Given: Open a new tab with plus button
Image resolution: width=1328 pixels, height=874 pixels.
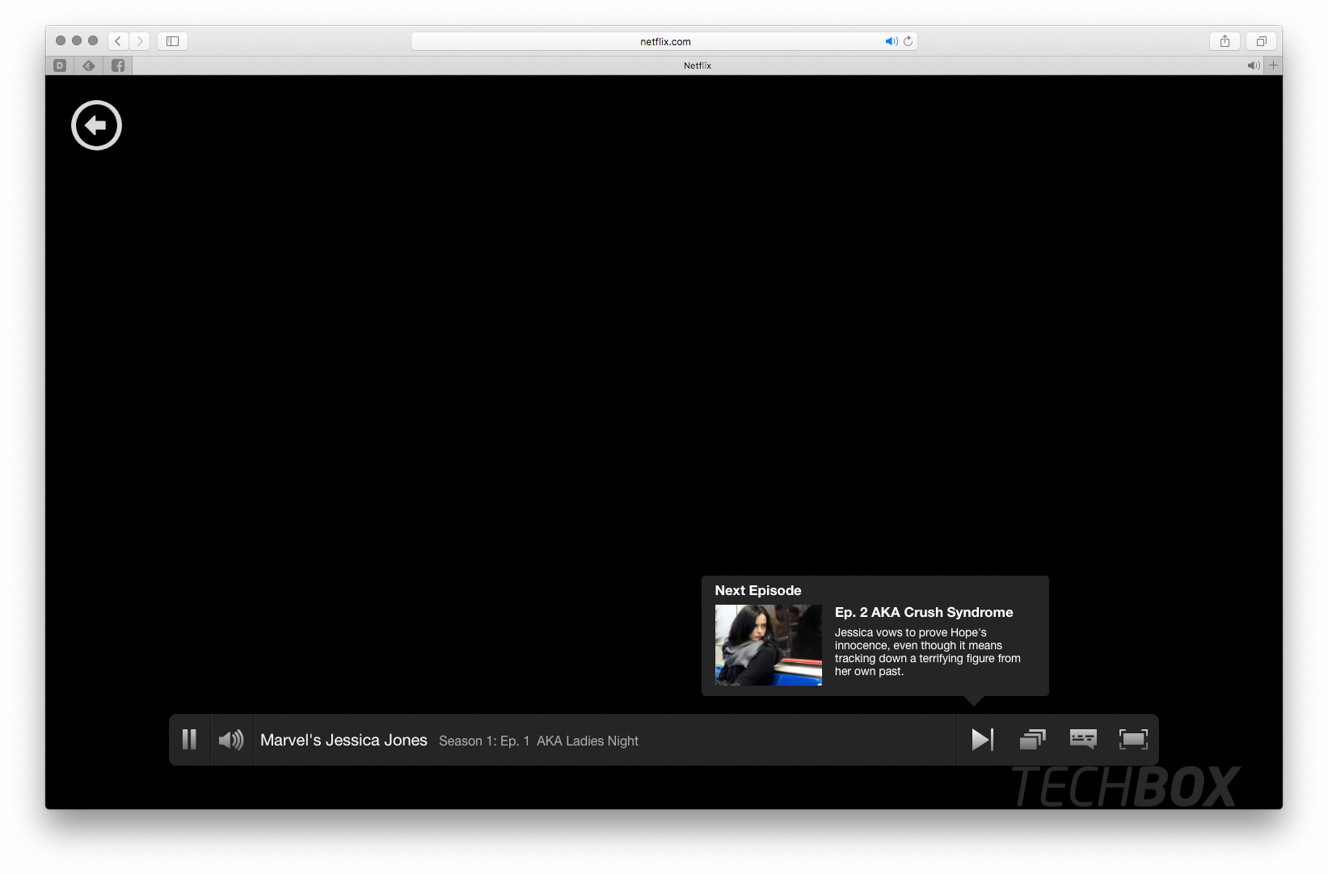Looking at the screenshot, I should point(1273,65).
